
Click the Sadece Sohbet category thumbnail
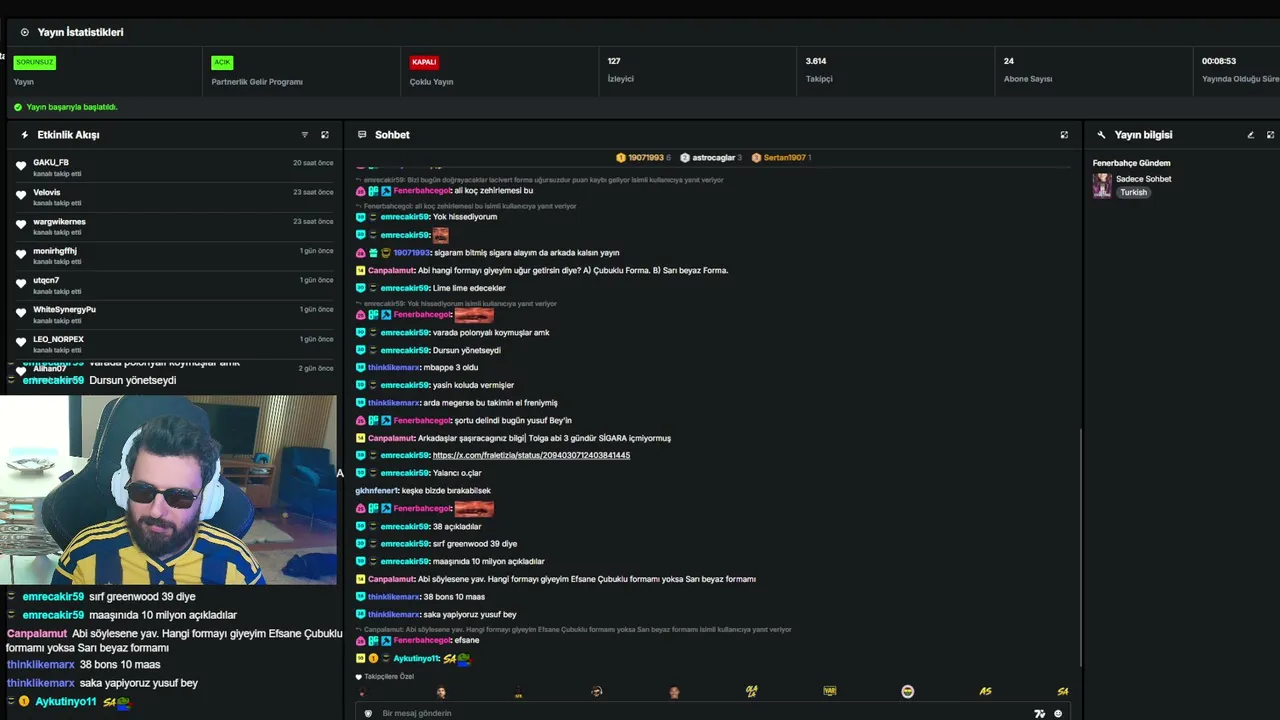1102,185
